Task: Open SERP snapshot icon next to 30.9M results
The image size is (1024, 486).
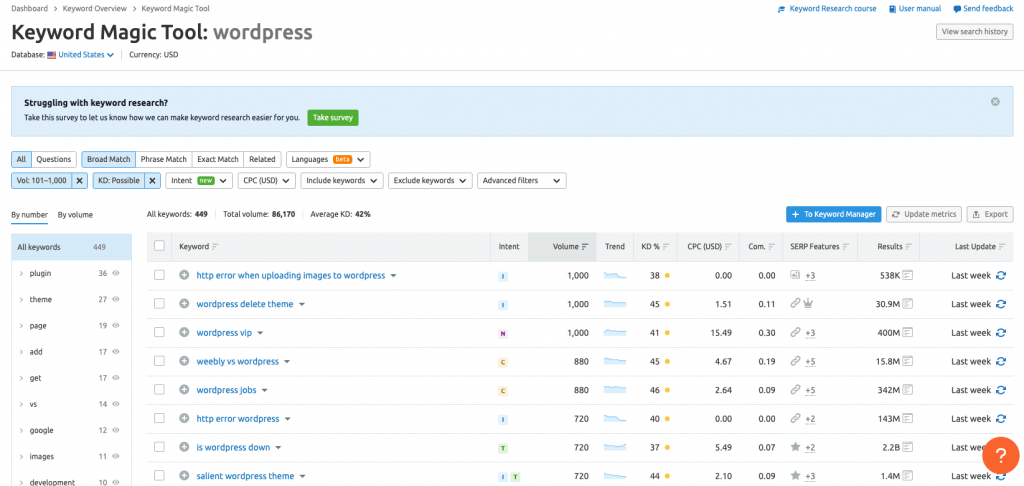Action: (x=907, y=304)
